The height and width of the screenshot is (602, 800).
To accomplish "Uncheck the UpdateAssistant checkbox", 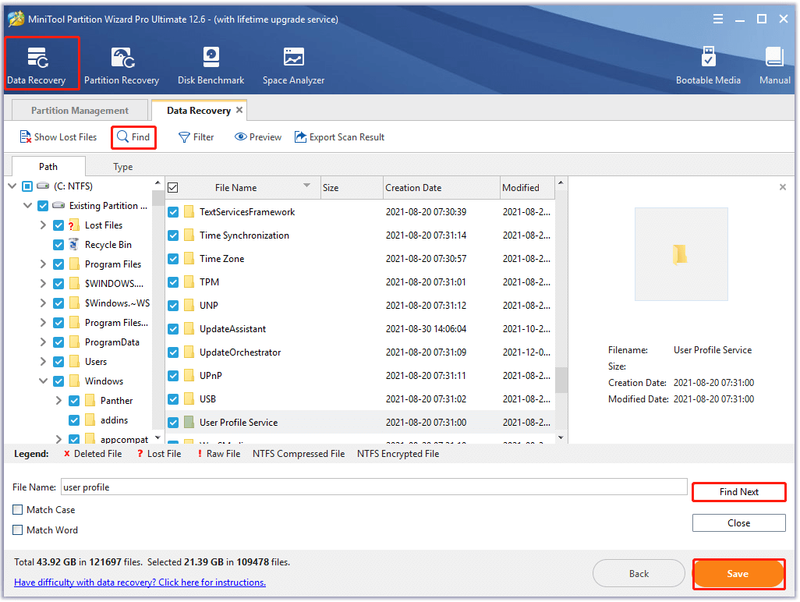I will point(173,329).
